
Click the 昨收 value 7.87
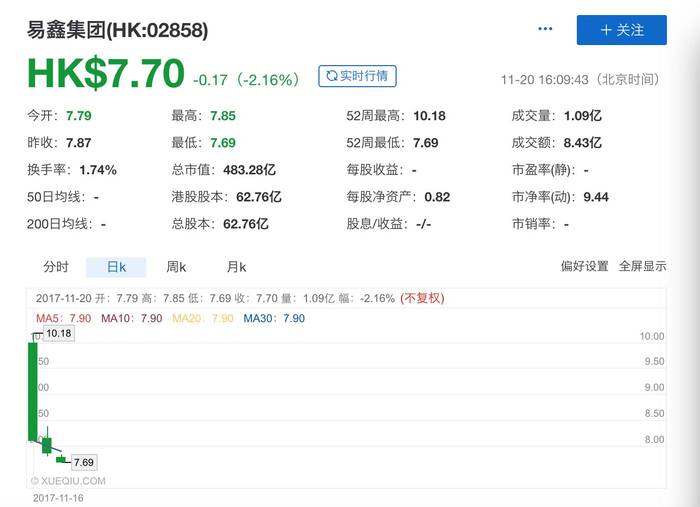tap(79, 143)
